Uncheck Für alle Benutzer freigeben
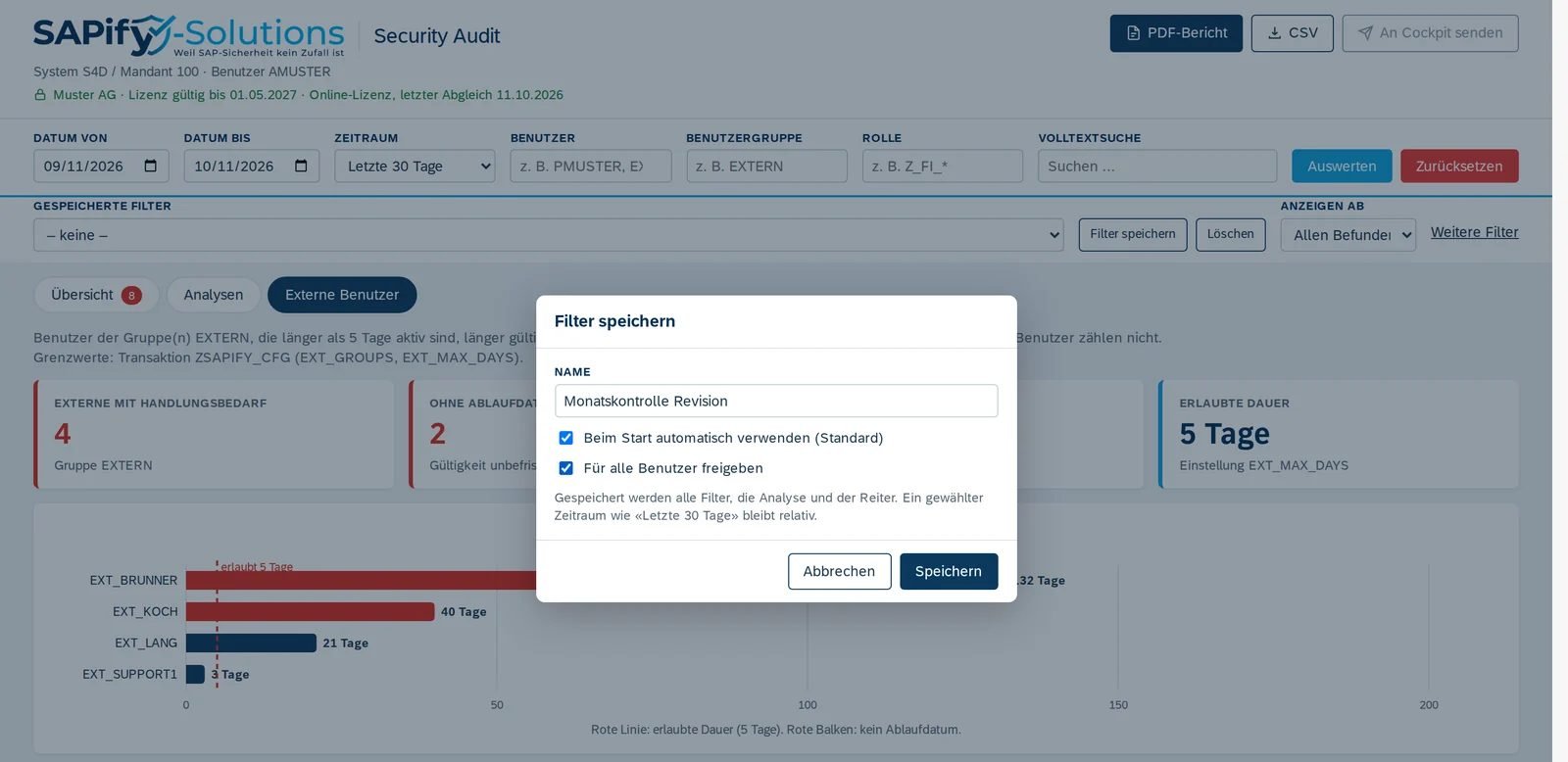 tap(565, 468)
